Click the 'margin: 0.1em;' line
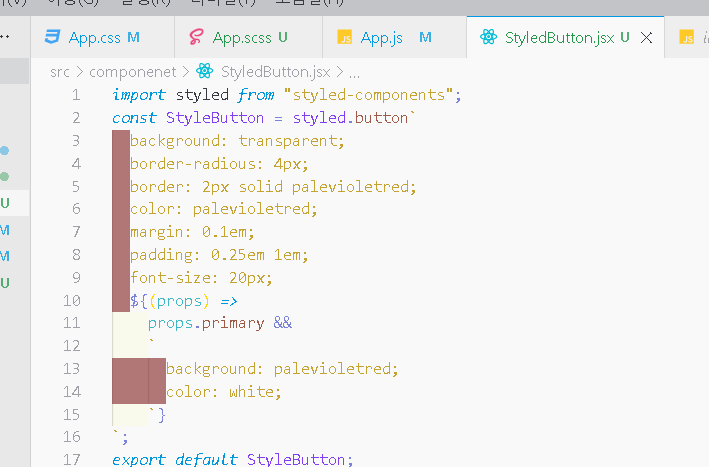 [x=193, y=232]
